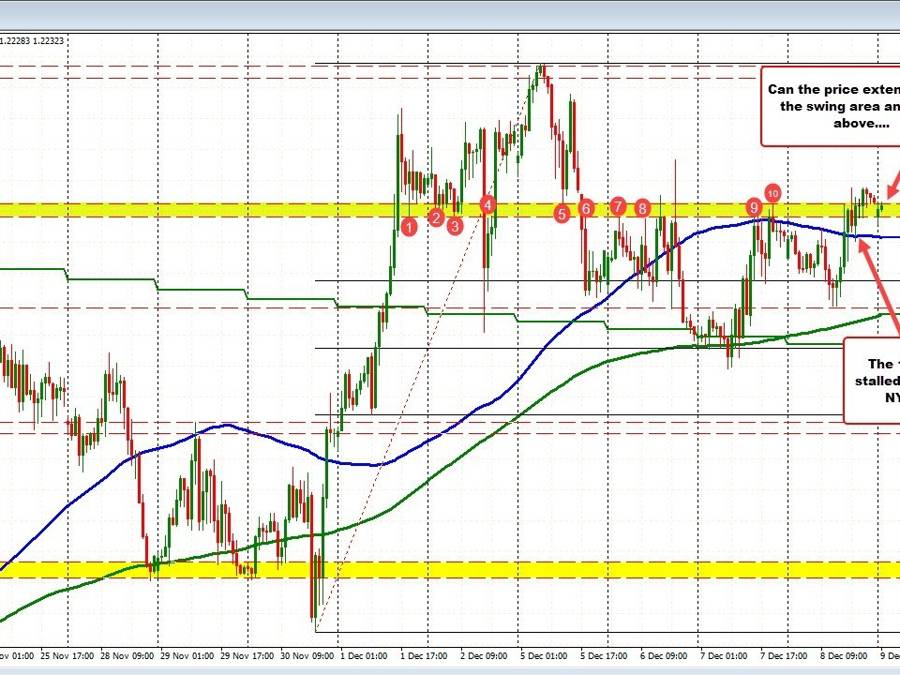Viewport: 900px width, 675px height.
Task: Select the "stalled" annotation box at lower right
Action: click(871, 380)
